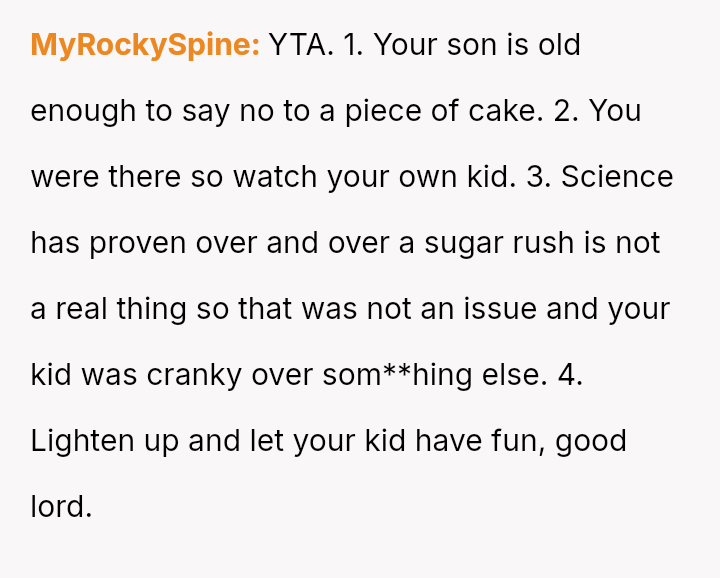Click the word rush
The width and height of the screenshot is (720, 578).
coord(543,242)
